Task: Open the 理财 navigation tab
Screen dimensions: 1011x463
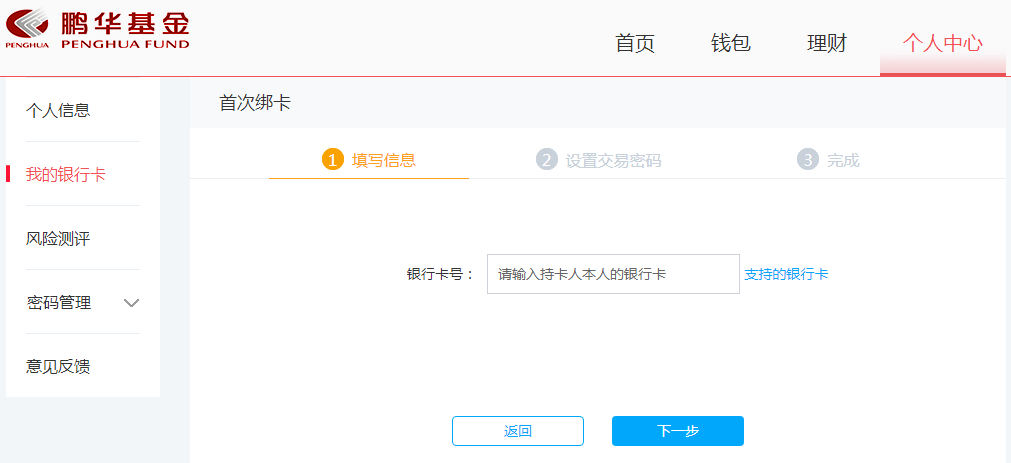Action: 827,43
